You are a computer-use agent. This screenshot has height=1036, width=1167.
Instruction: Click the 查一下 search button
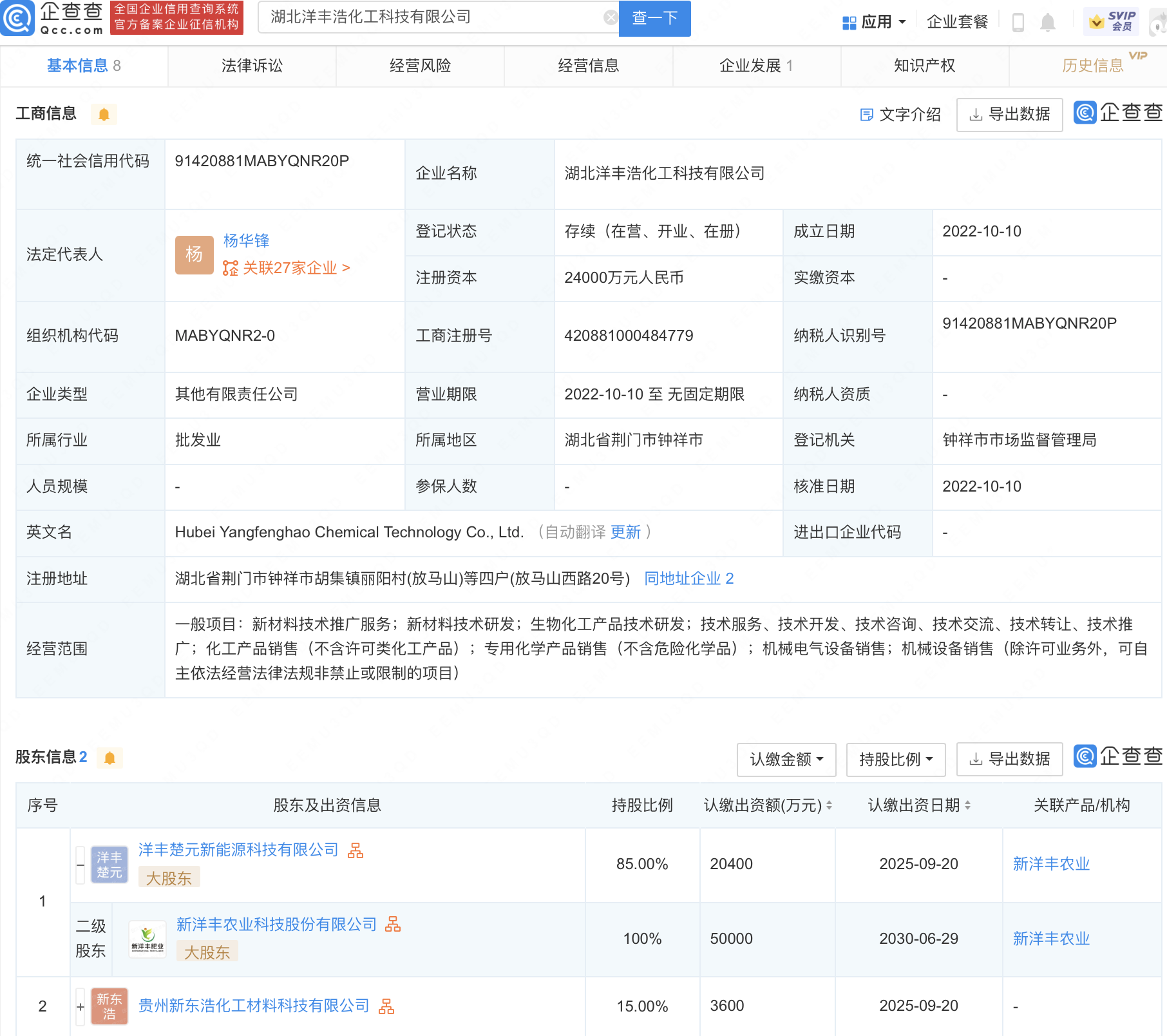click(x=654, y=18)
